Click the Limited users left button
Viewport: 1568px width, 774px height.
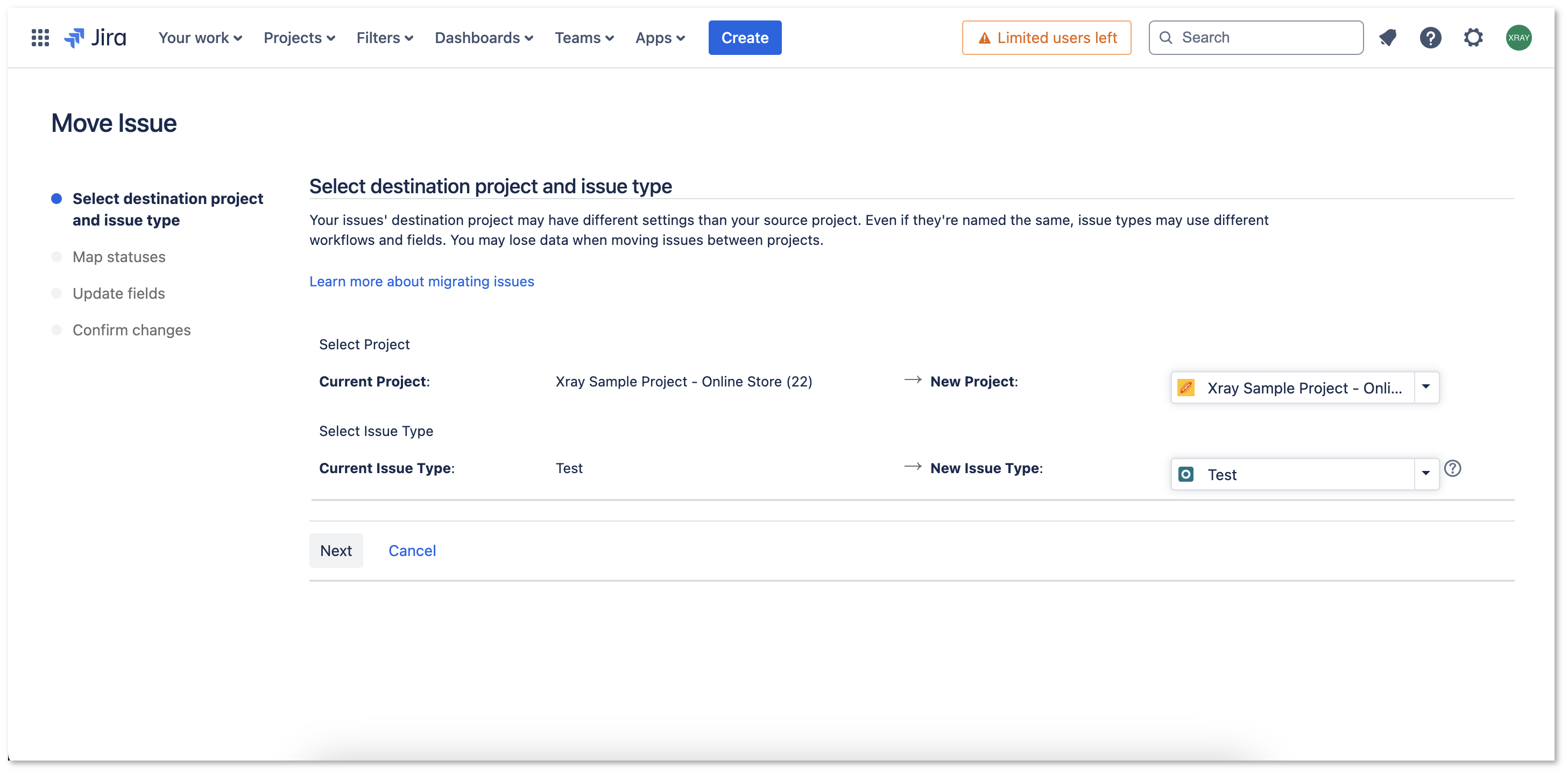(1047, 38)
